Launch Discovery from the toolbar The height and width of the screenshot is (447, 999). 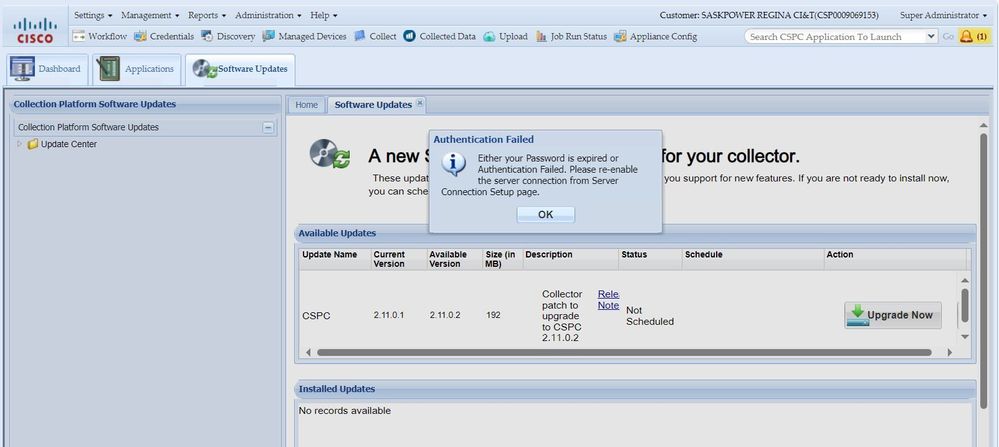point(227,36)
